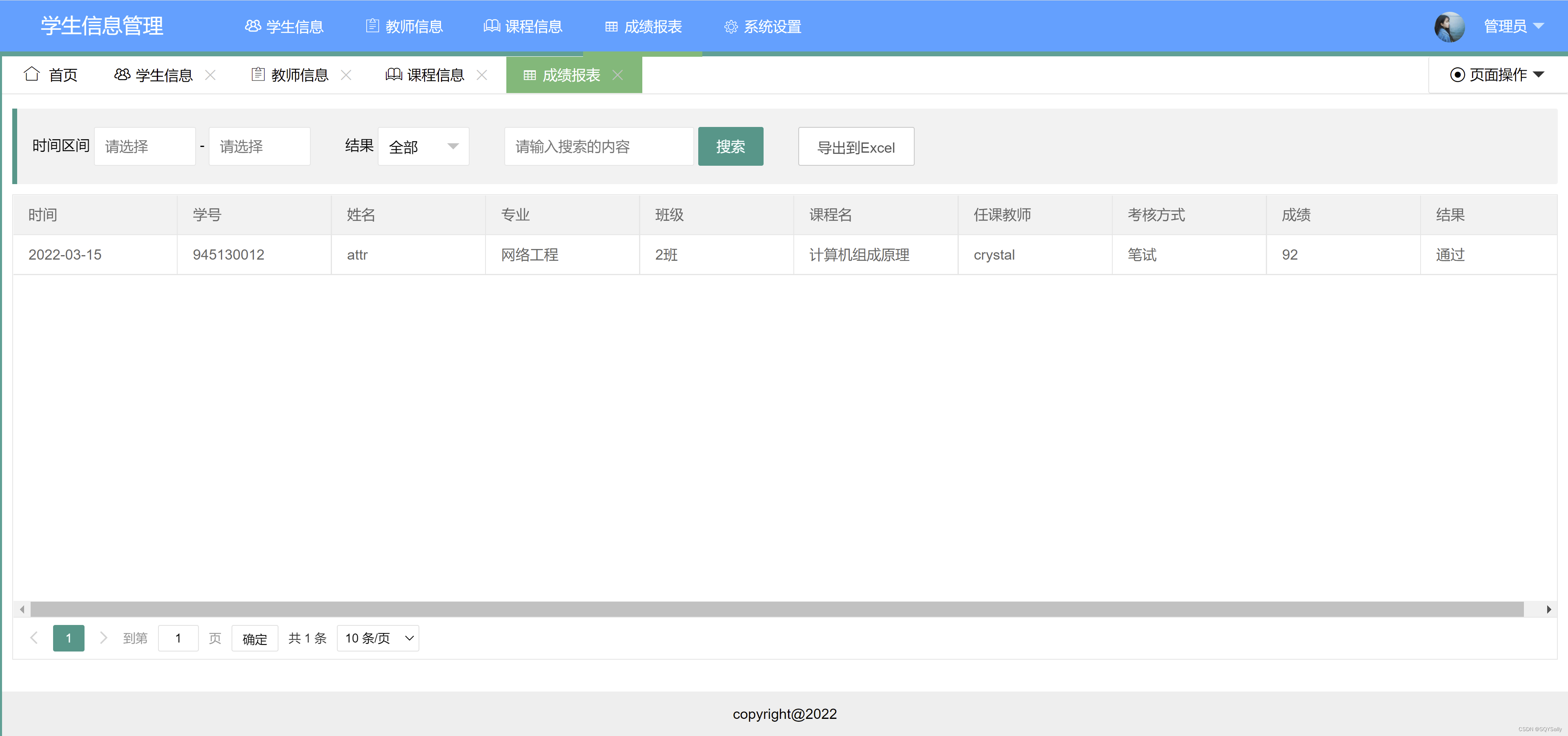Open the 10 条/页 page size selector
The image size is (1568, 736).
(378, 638)
